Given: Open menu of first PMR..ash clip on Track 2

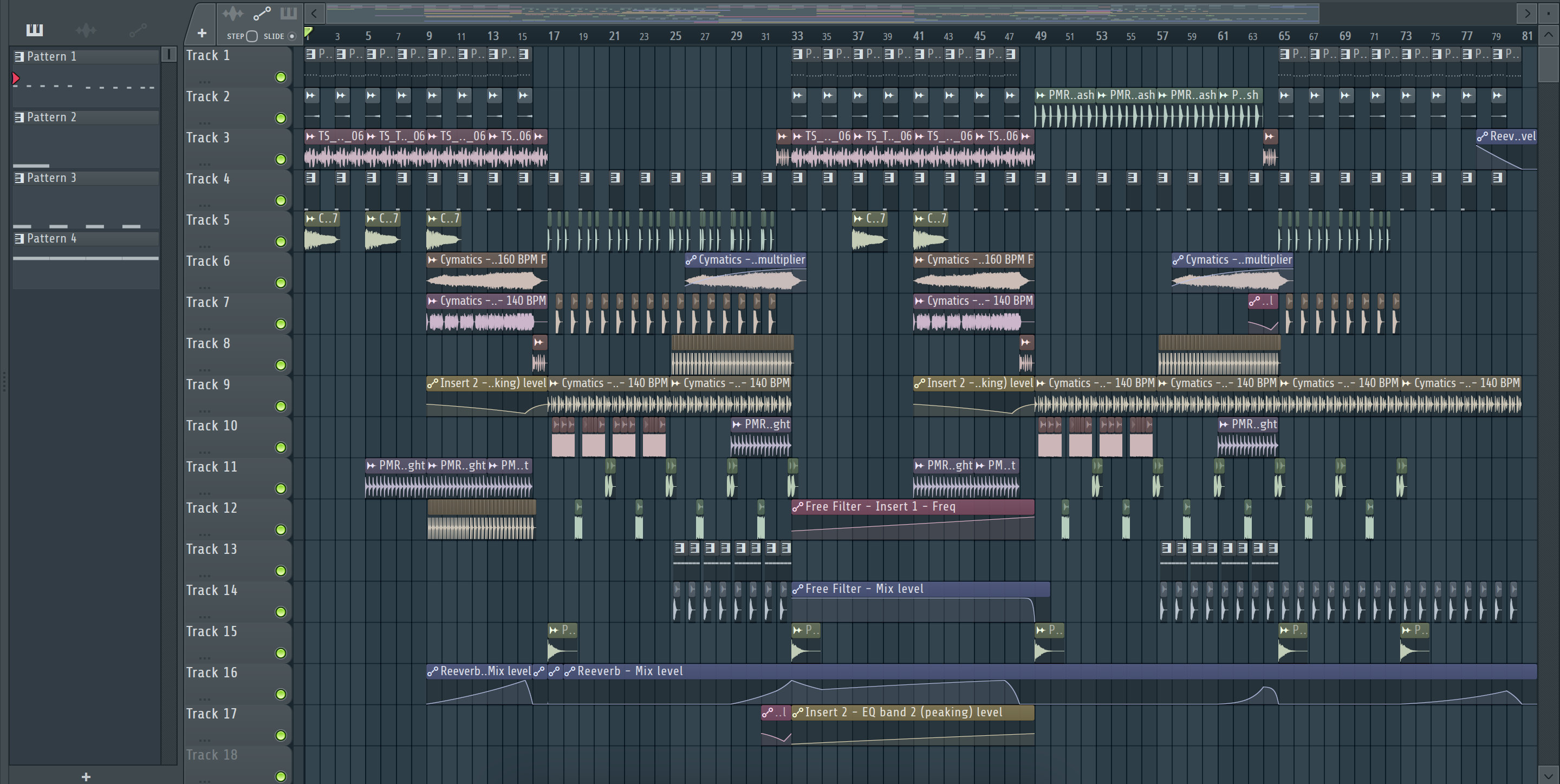Looking at the screenshot, I should point(1041,95).
